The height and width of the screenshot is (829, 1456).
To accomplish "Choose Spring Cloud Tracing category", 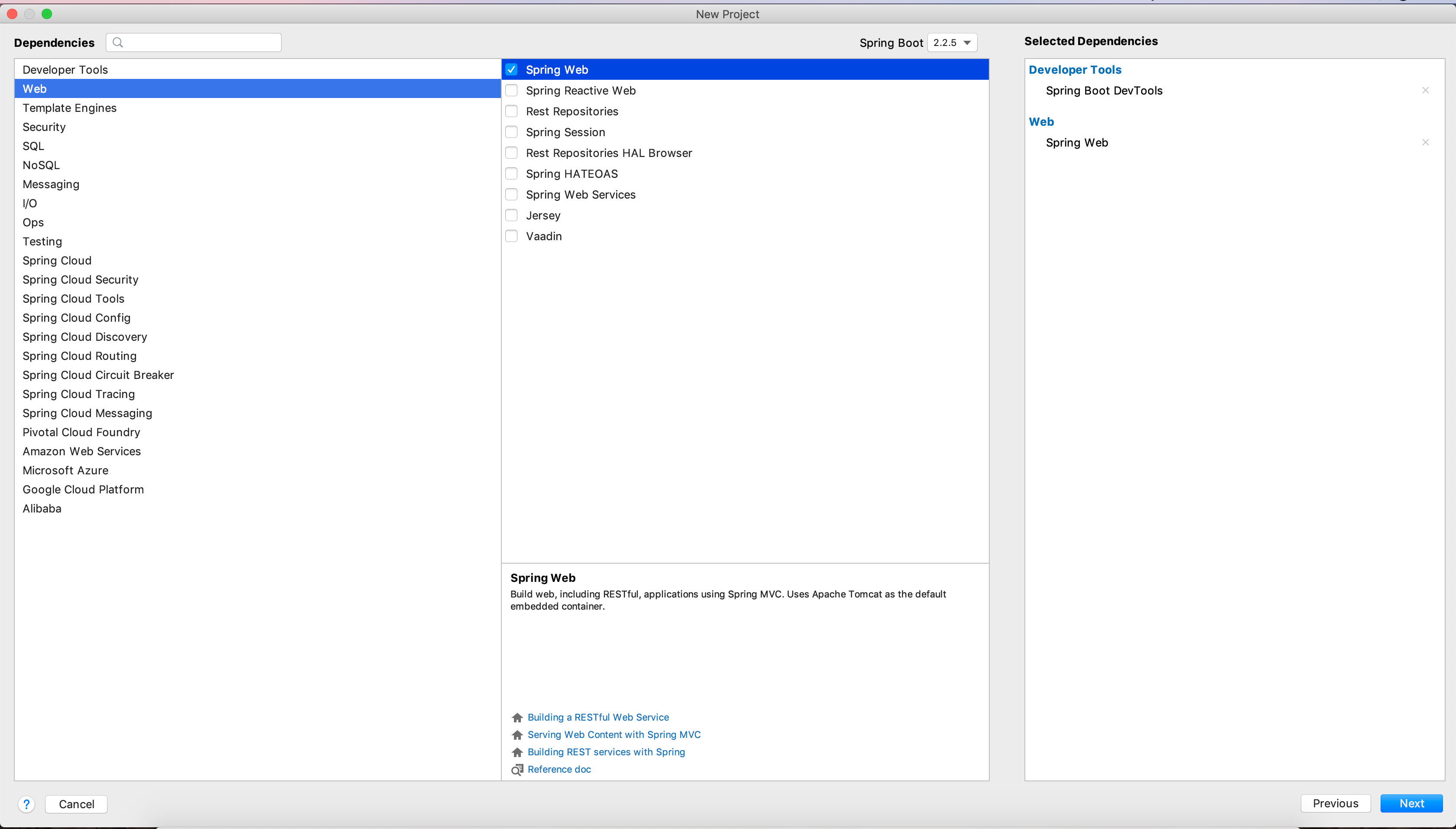I will pos(257,394).
